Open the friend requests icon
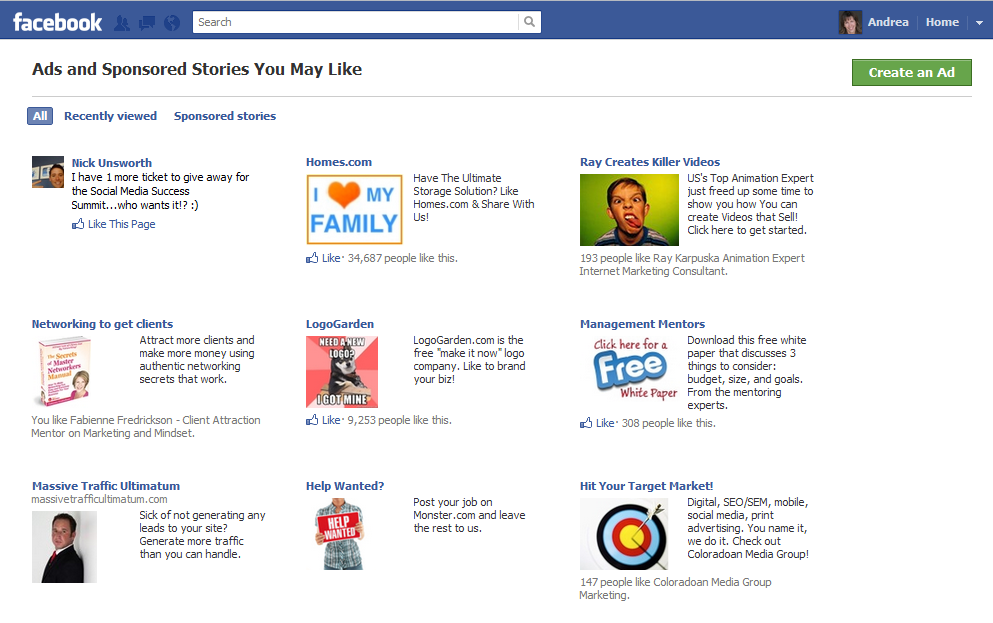 122,23
